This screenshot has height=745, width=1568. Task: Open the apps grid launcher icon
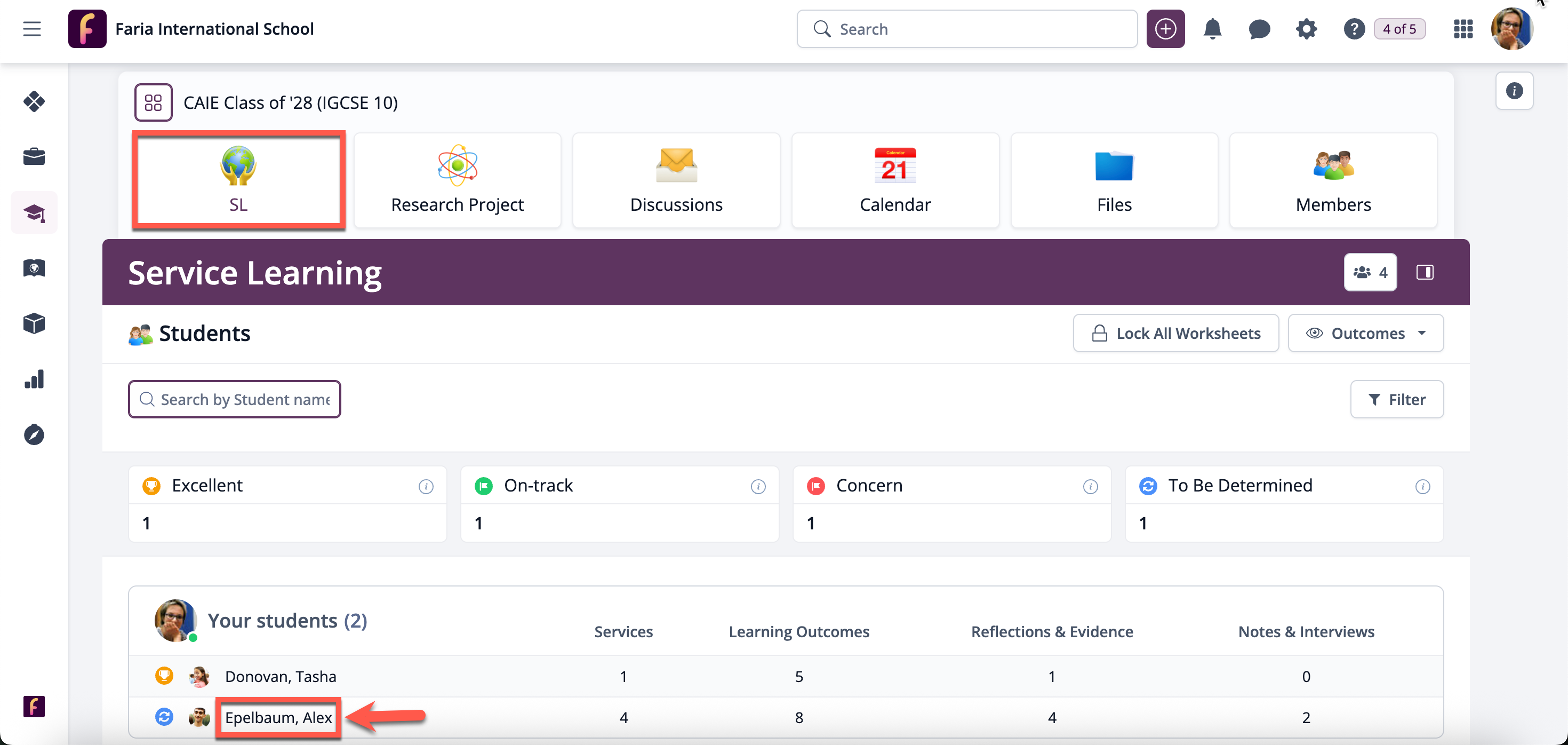pyautogui.click(x=1463, y=29)
